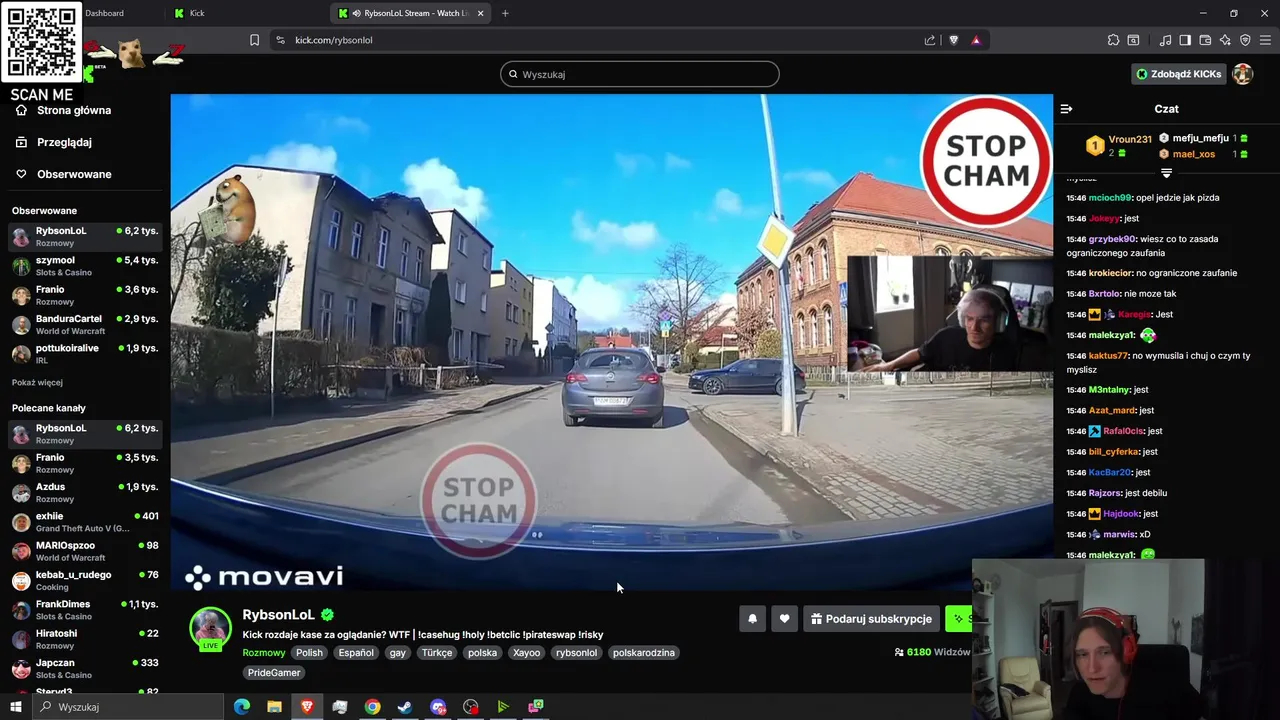This screenshot has width=1280, height=720.
Task: Select the PrideGamer tag
Action: [x=274, y=673]
